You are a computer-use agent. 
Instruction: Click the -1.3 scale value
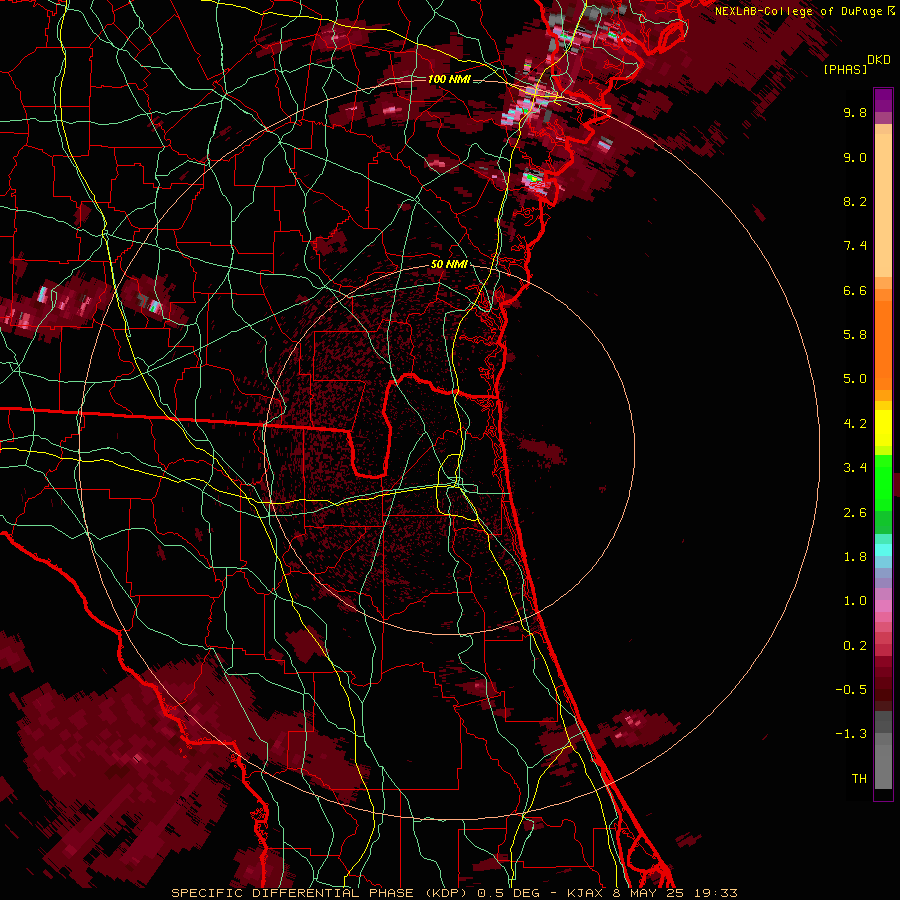tap(851, 734)
